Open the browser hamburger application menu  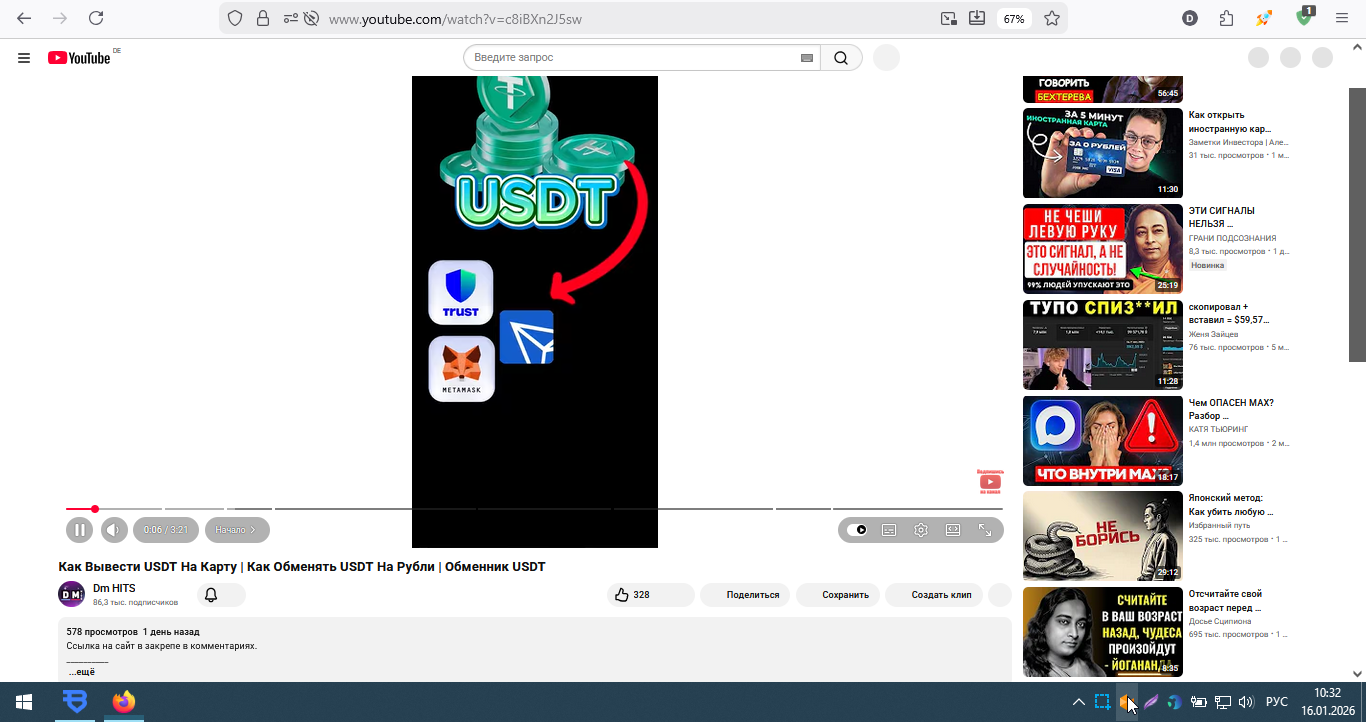(1342, 18)
